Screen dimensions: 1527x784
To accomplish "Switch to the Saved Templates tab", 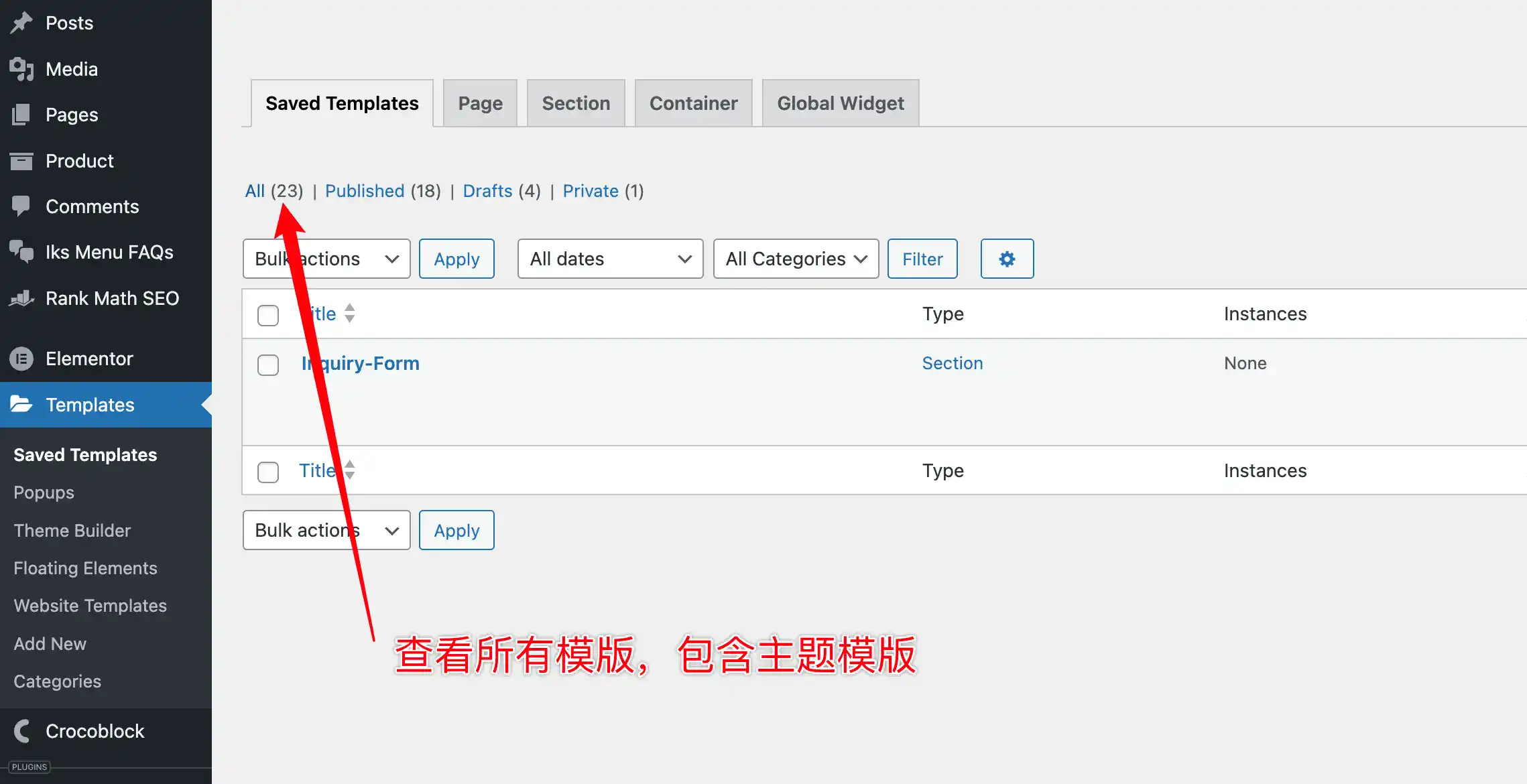I will click(x=342, y=103).
